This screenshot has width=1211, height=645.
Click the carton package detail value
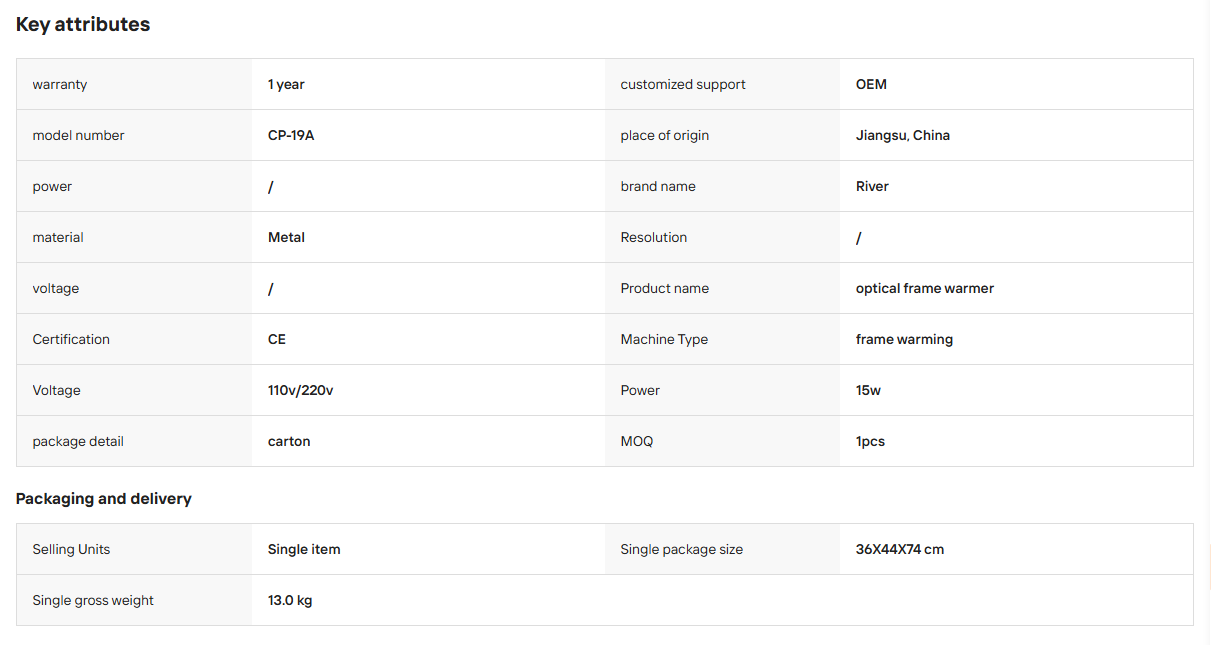[x=289, y=441]
